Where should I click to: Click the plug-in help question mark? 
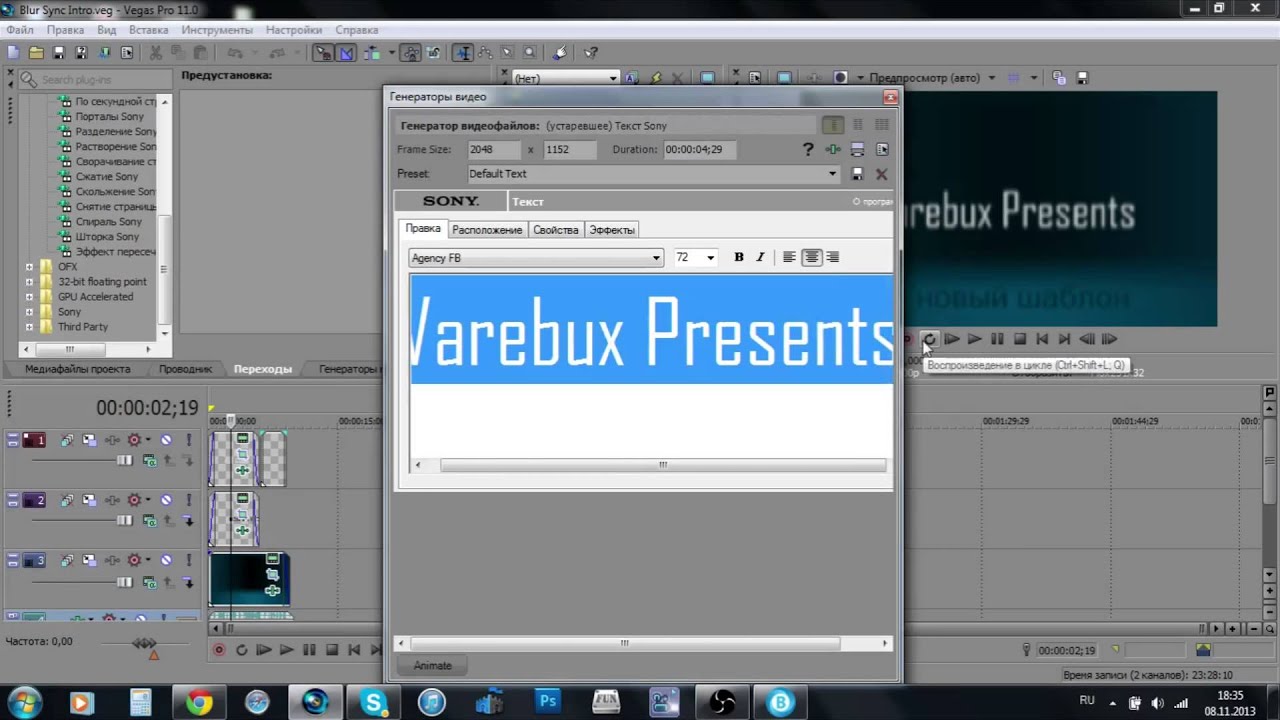tap(808, 149)
